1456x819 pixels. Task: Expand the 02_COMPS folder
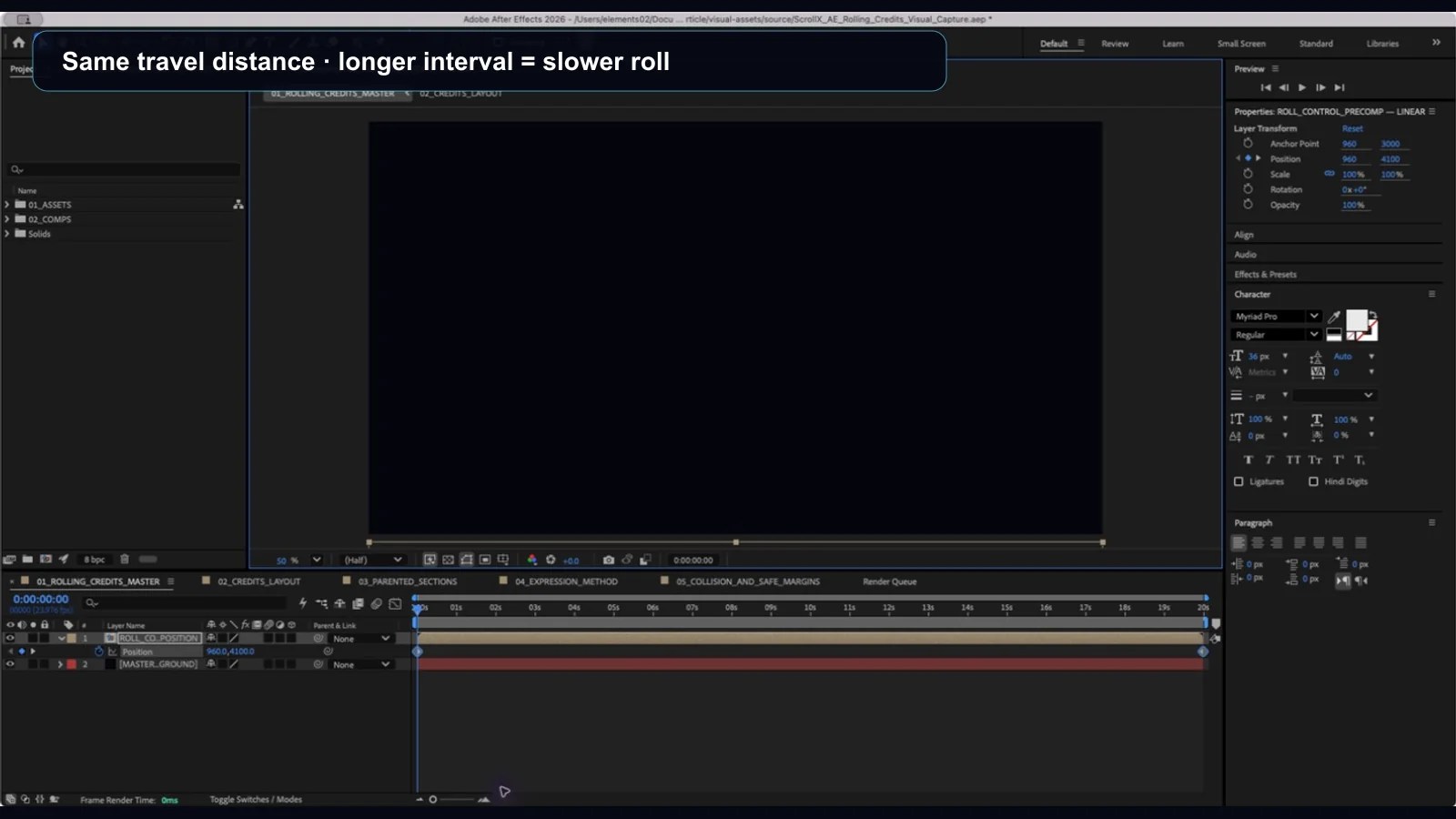7,219
